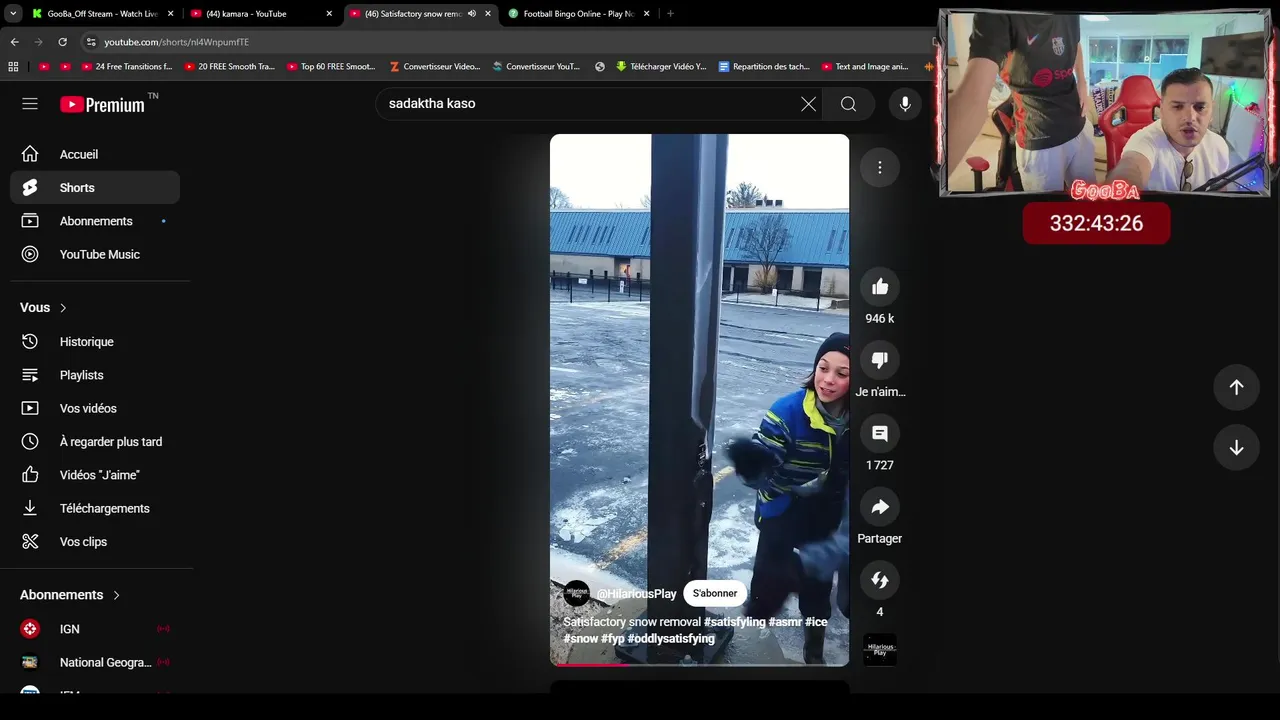Open a new browser tab

point(670,14)
